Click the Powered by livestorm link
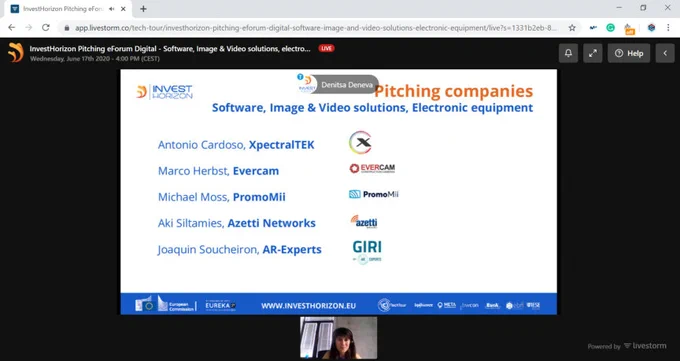Screen dimensions: 680x361 pyautogui.click(x=627, y=346)
